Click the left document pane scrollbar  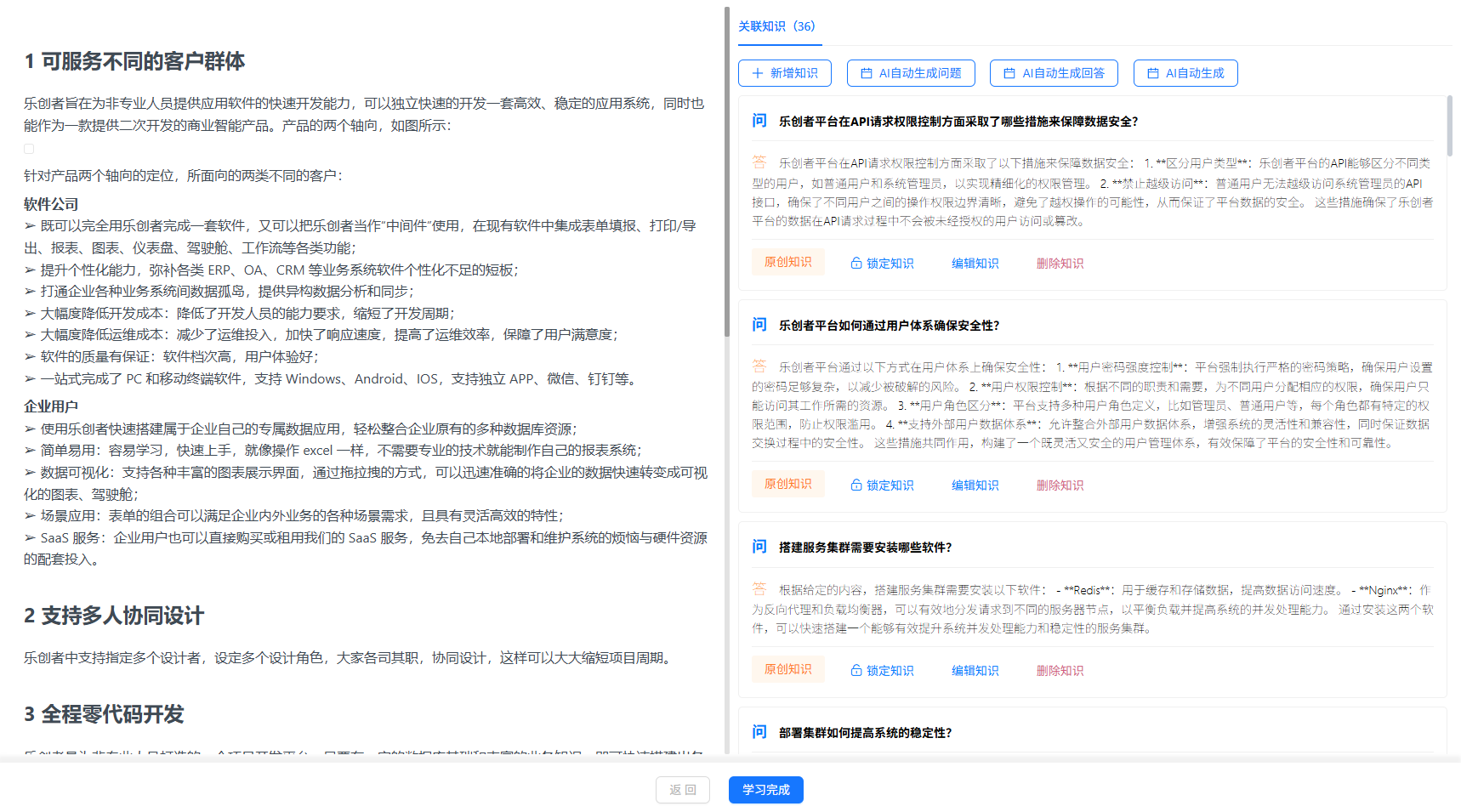click(727, 170)
